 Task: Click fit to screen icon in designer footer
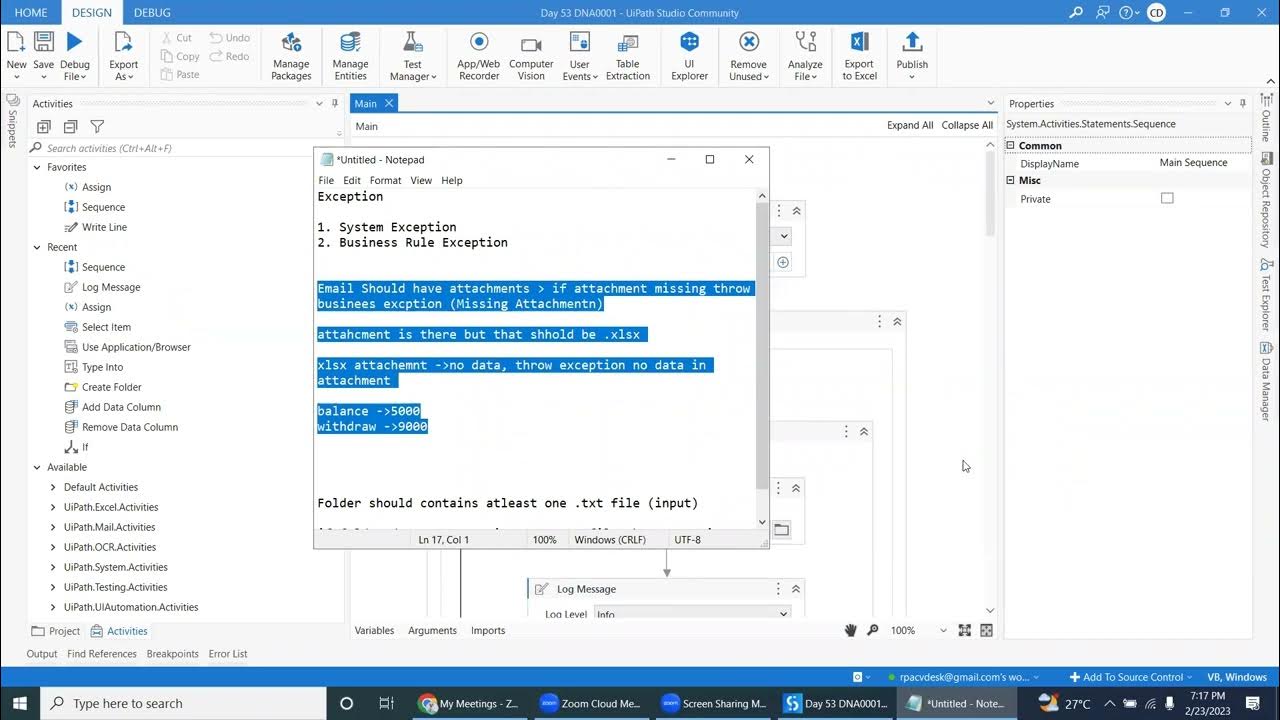[964, 630]
